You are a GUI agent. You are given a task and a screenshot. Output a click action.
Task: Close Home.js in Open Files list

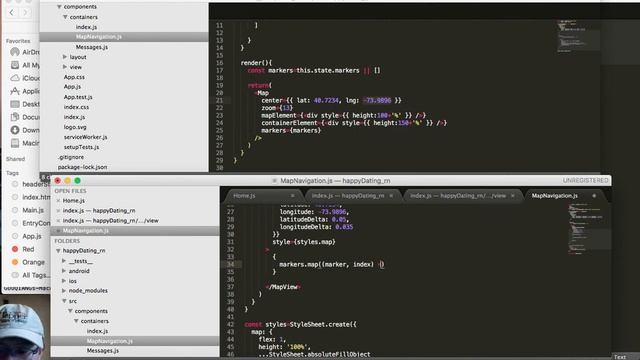pos(58,201)
